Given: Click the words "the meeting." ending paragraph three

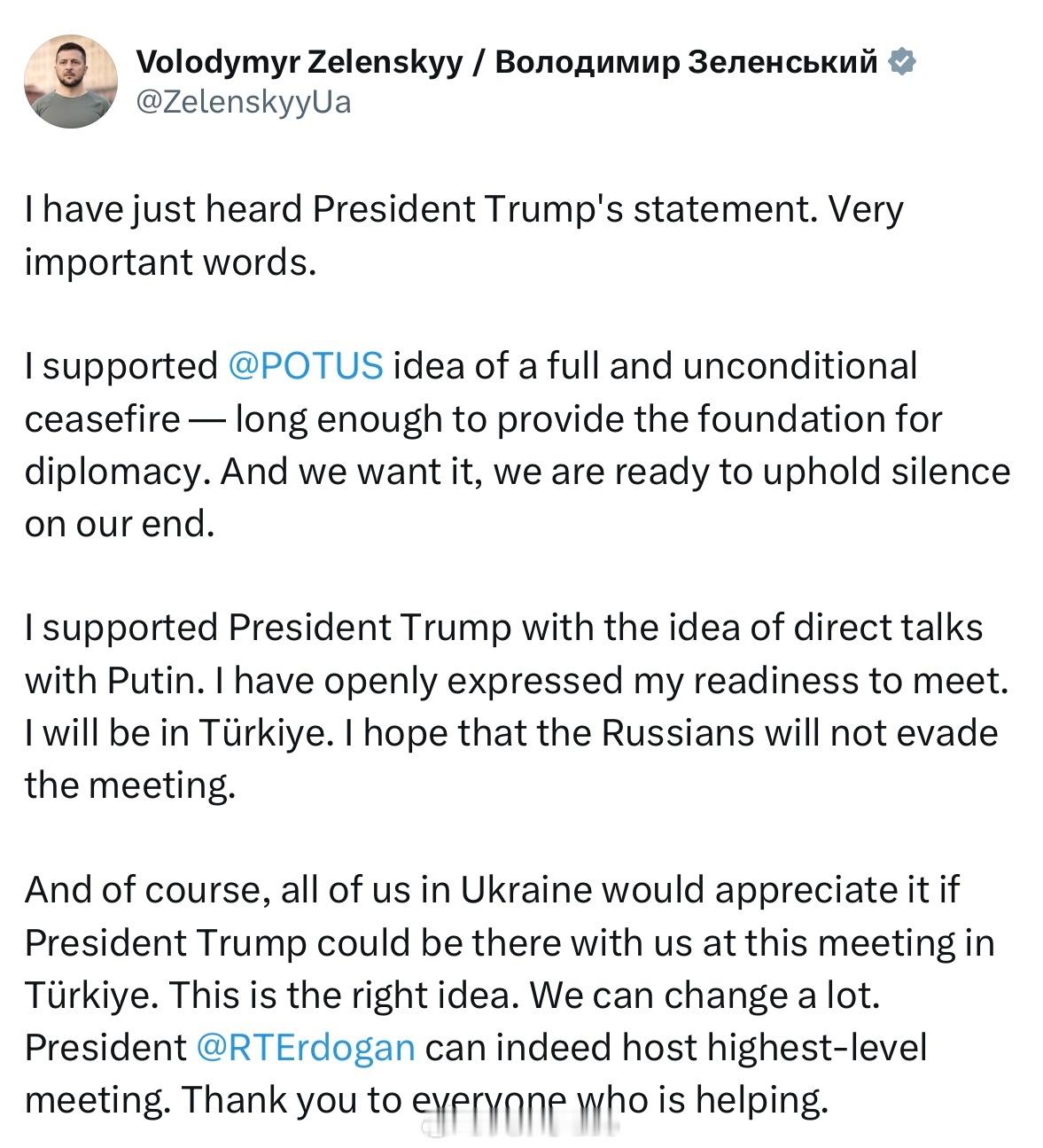Looking at the screenshot, I should tap(130, 785).
